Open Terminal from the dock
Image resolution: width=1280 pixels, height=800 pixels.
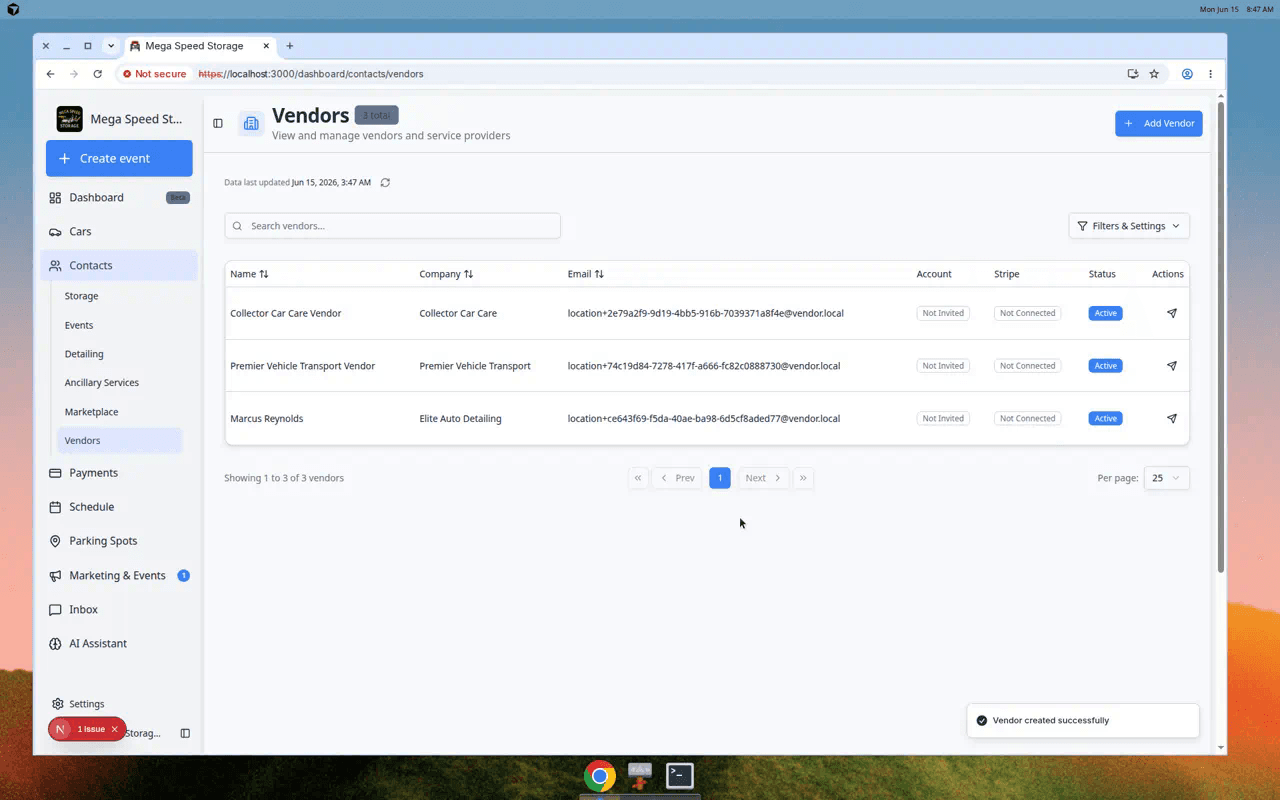click(x=680, y=776)
